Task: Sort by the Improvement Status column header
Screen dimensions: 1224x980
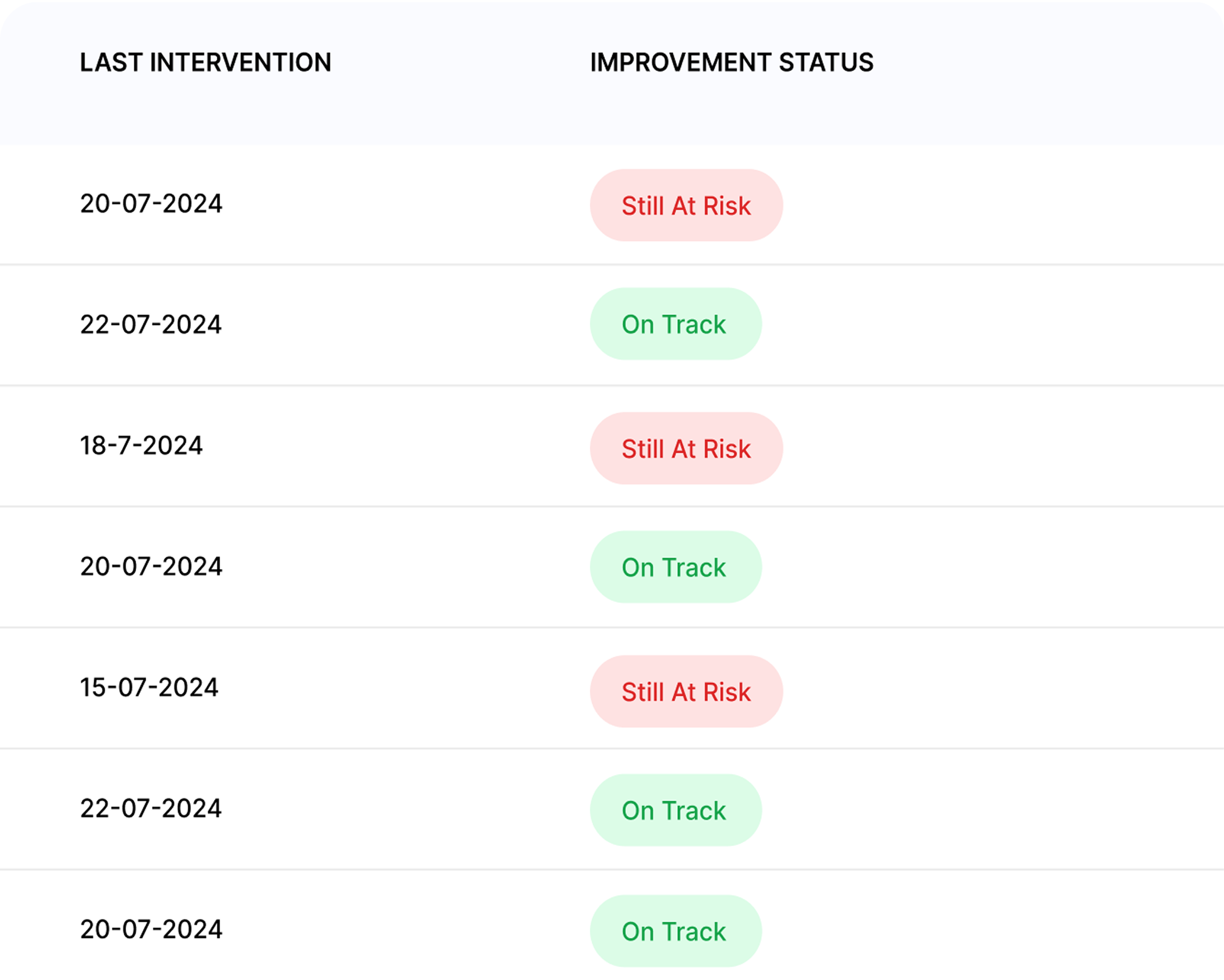Action: pyautogui.click(x=731, y=62)
